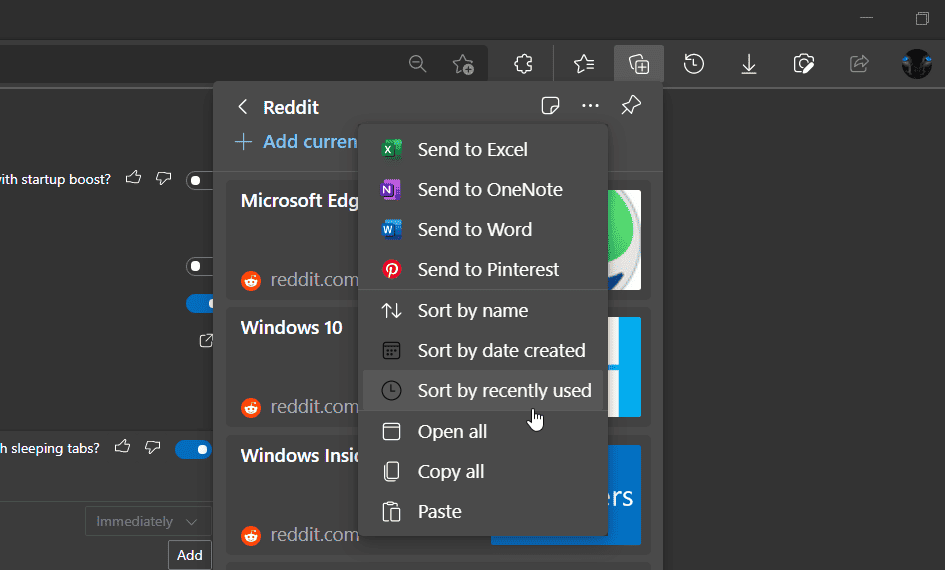Click the Share arrow toolbar icon
Screen dimensions: 945x570
tap(859, 63)
